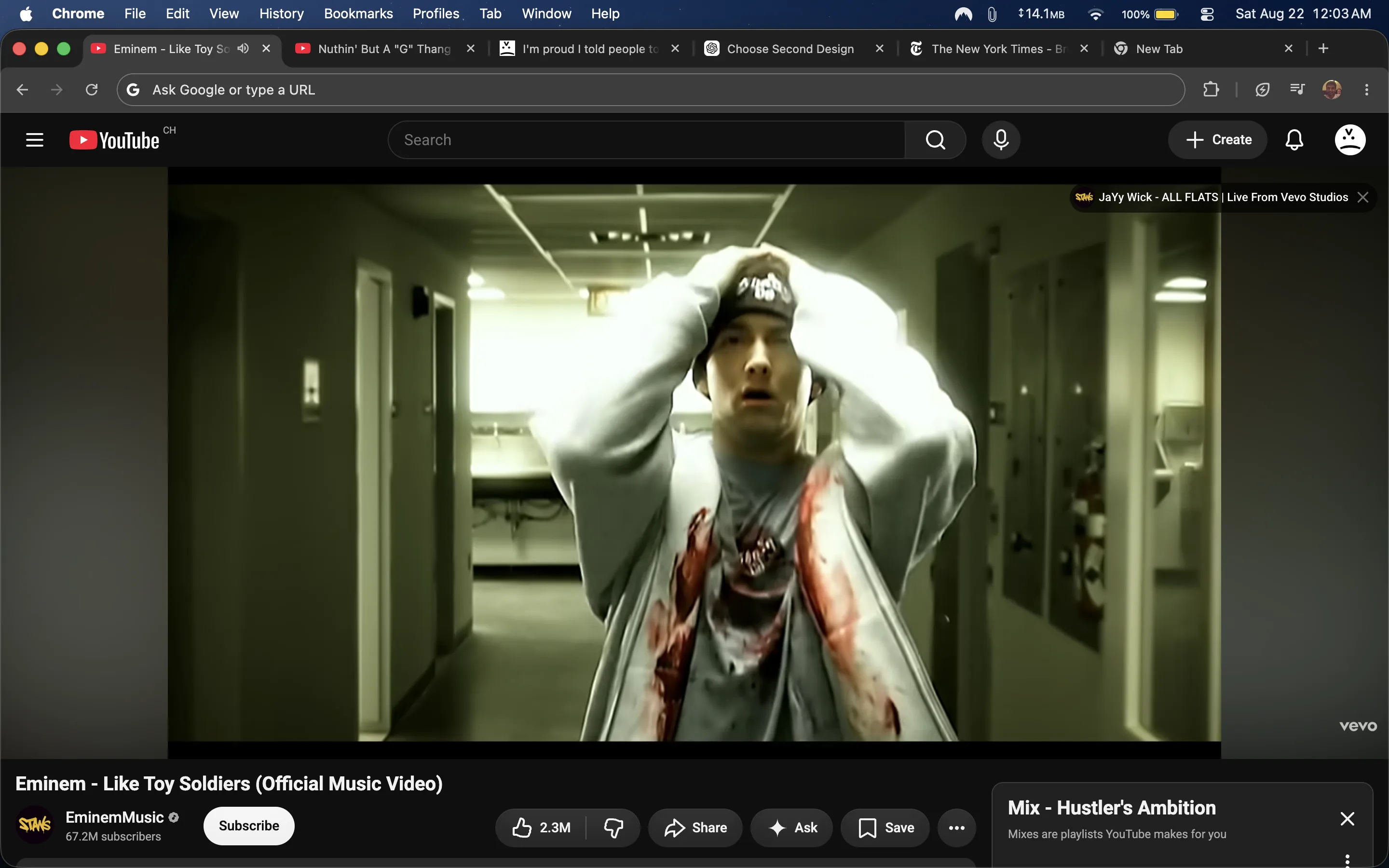Open the Profiles menu
The width and height of the screenshot is (1389, 868).
click(436, 14)
